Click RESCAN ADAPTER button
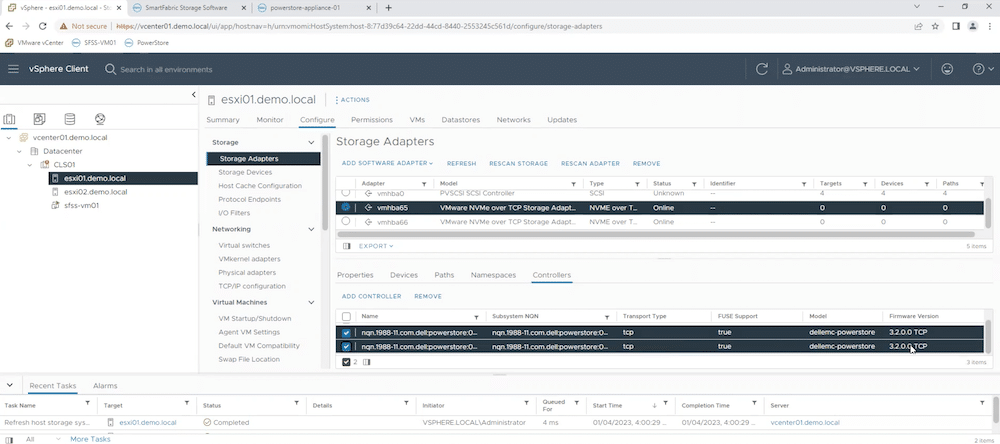The width and height of the screenshot is (1000, 444). point(591,163)
